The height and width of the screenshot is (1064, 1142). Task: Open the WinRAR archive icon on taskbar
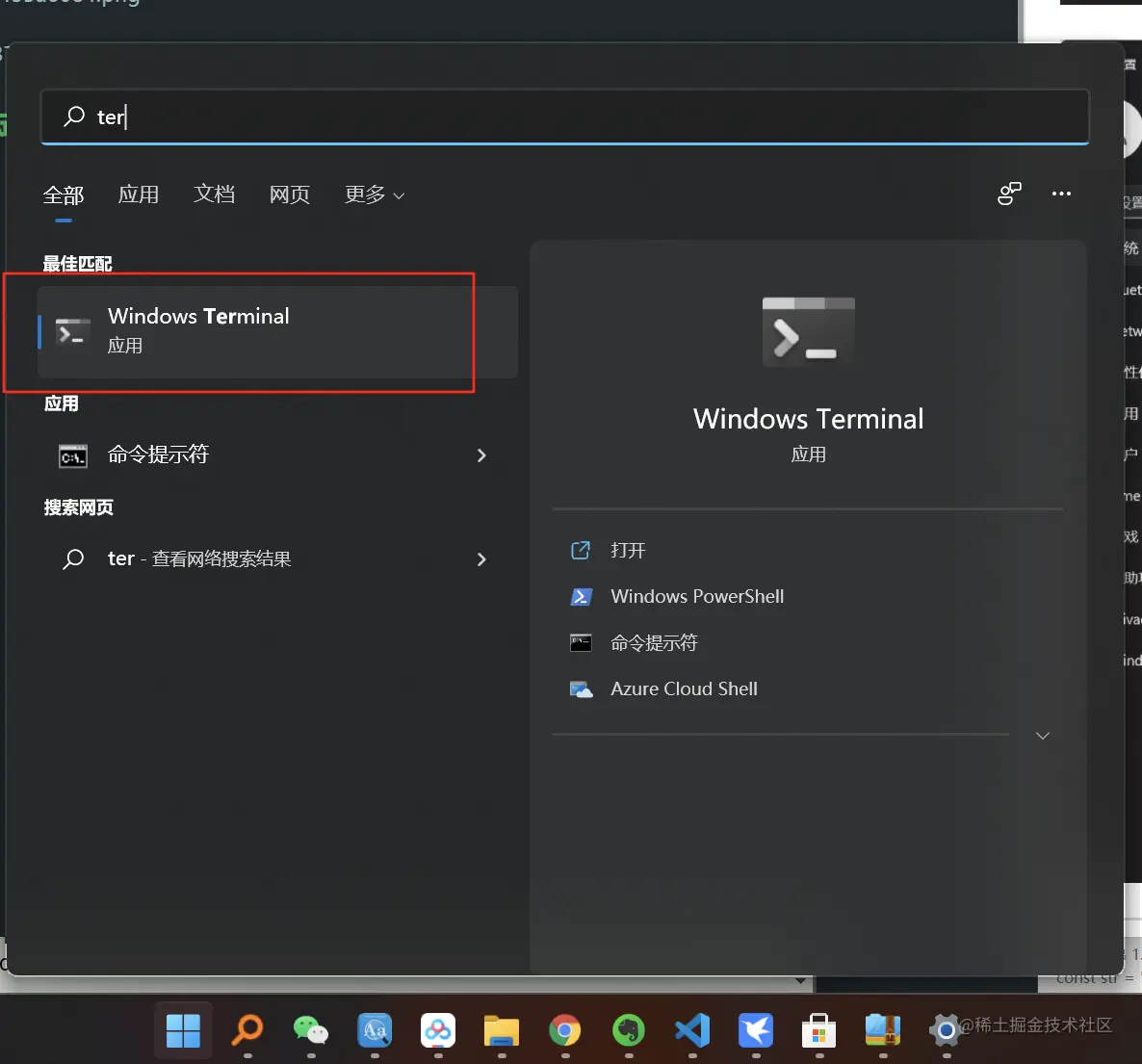click(x=883, y=1030)
